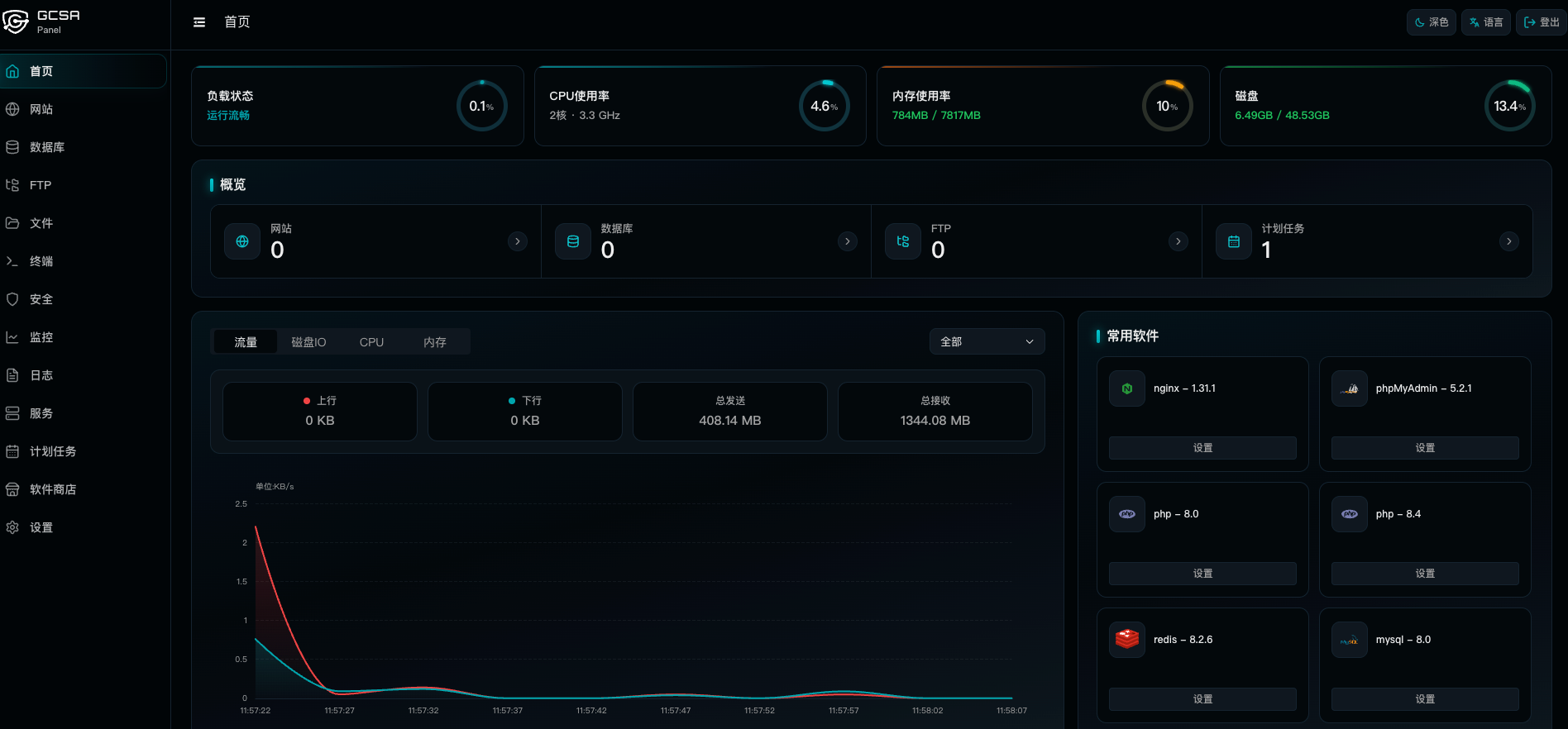
Task: Click 设置 button under nginx – 1.31.1
Action: (1202, 448)
